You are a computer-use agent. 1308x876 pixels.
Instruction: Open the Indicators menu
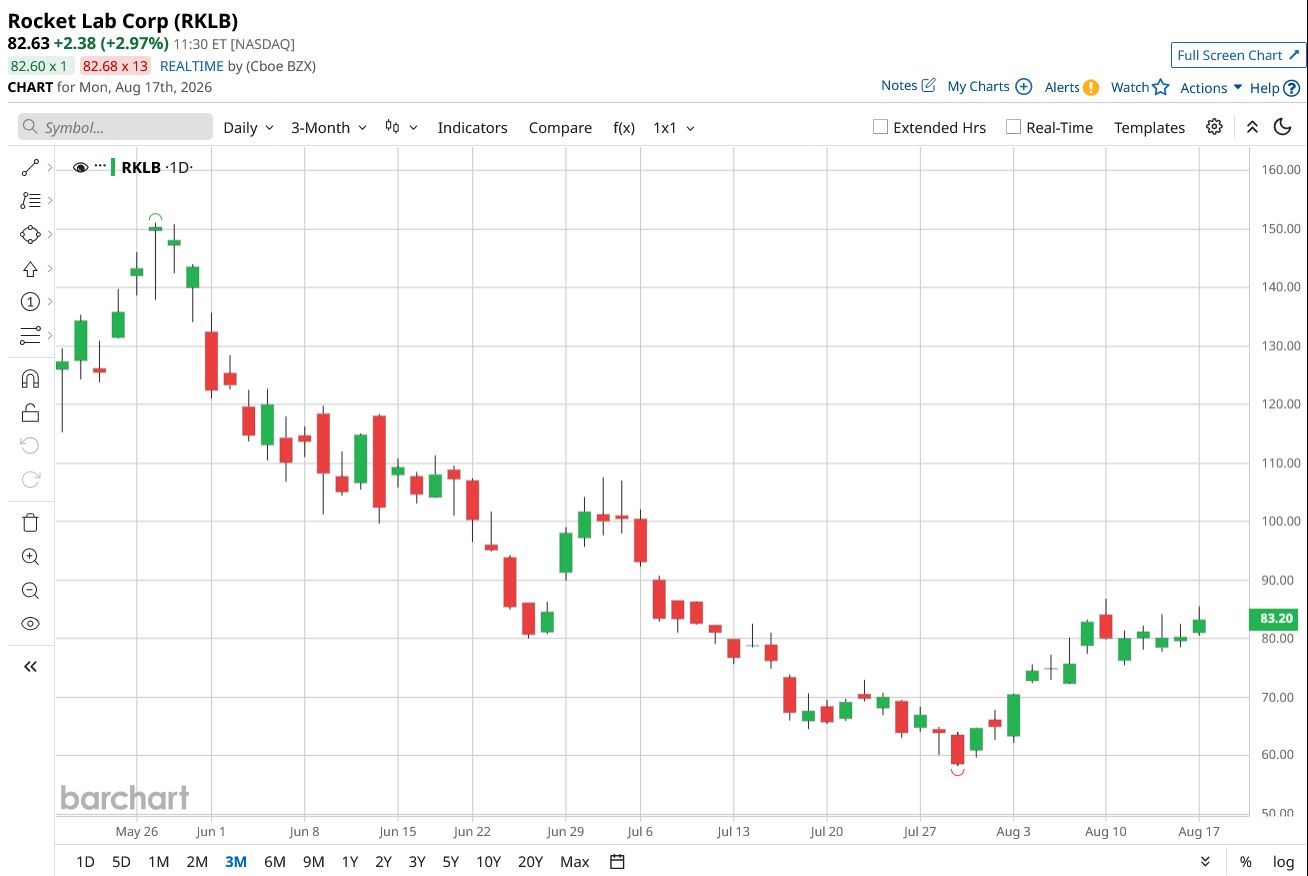tap(472, 127)
